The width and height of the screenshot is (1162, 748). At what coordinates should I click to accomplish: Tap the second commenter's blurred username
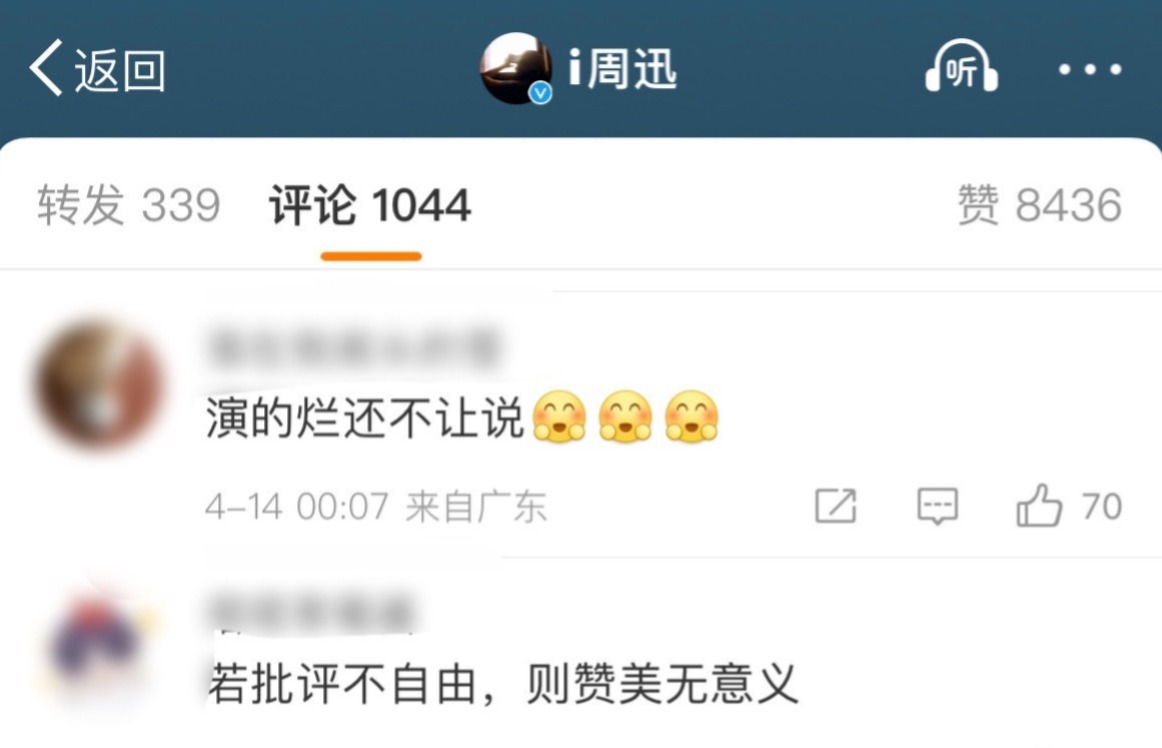point(310,611)
